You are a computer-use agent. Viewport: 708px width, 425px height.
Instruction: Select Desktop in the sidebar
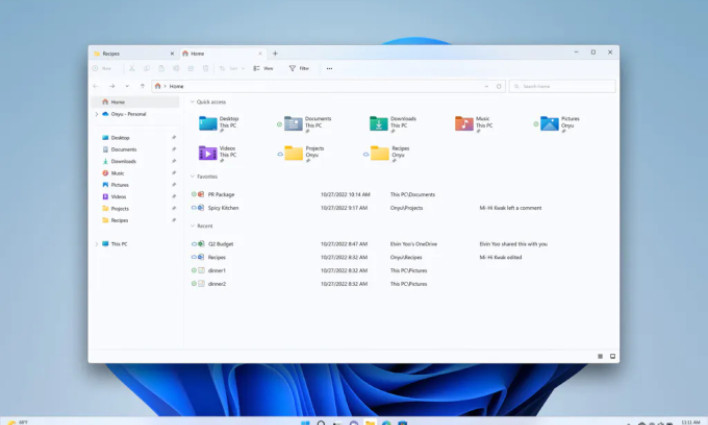[x=116, y=137]
